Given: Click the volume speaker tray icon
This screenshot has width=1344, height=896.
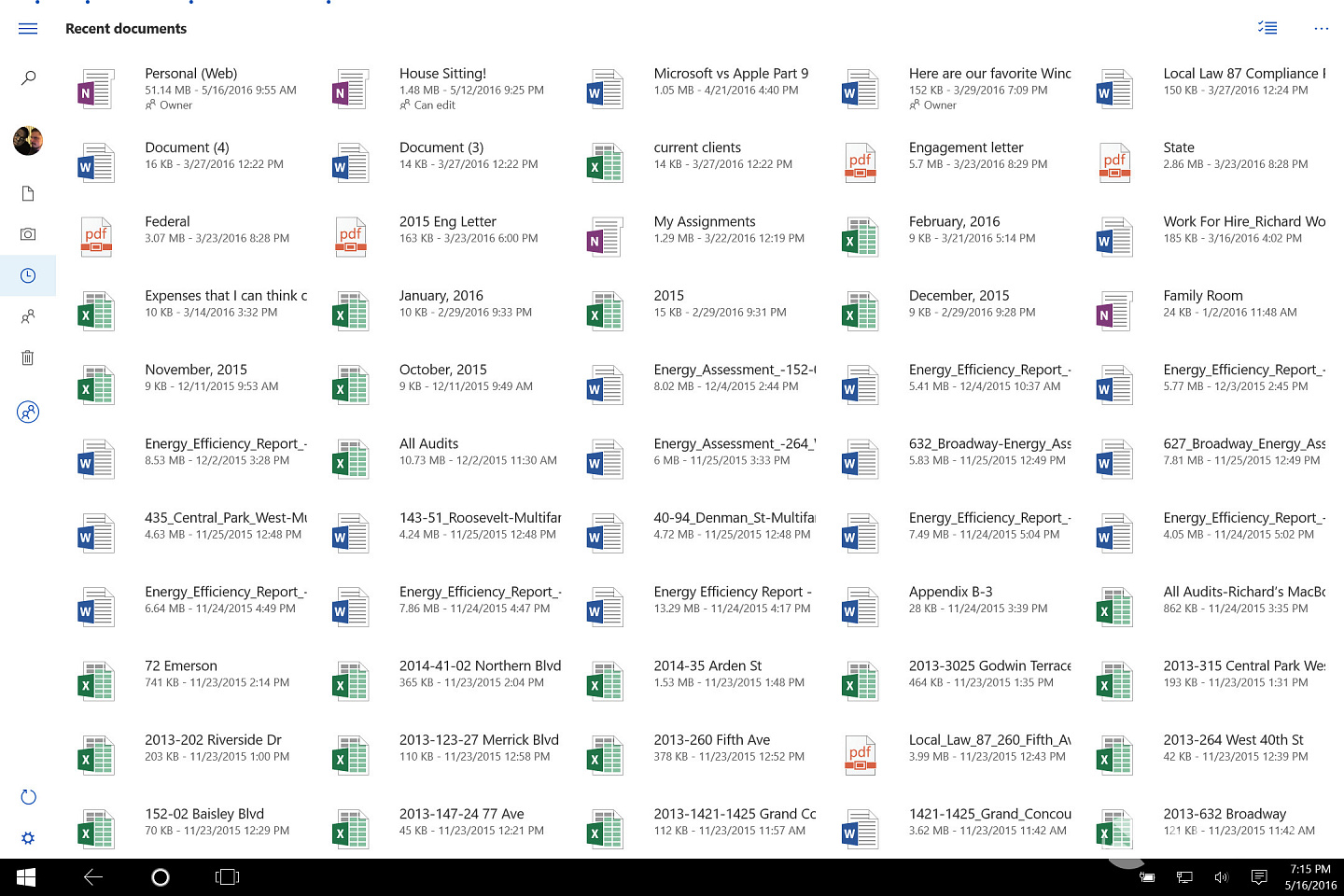Looking at the screenshot, I should click(x=1222, y=877).
